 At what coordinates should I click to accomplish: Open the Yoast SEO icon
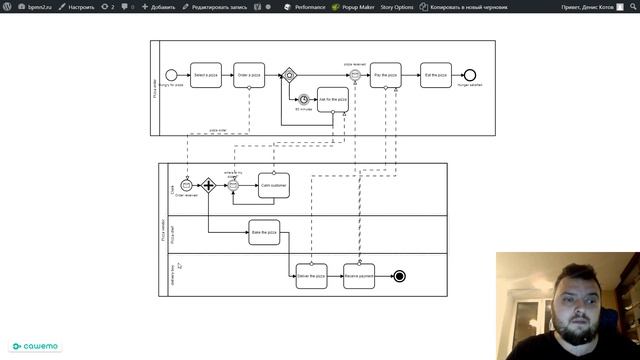pos(258,7)
